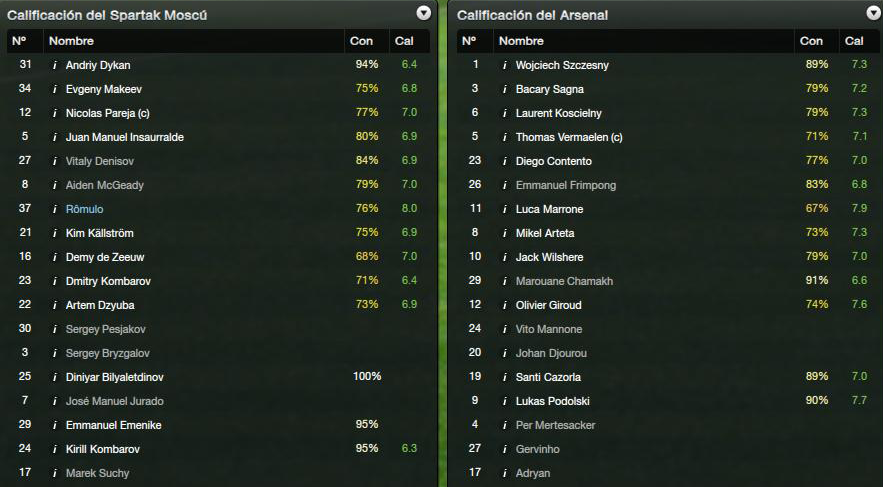Click info icon beside Santi Cazorla
Image resolution: width=883 pixels, height=487 pixels.
click(505, 377)
